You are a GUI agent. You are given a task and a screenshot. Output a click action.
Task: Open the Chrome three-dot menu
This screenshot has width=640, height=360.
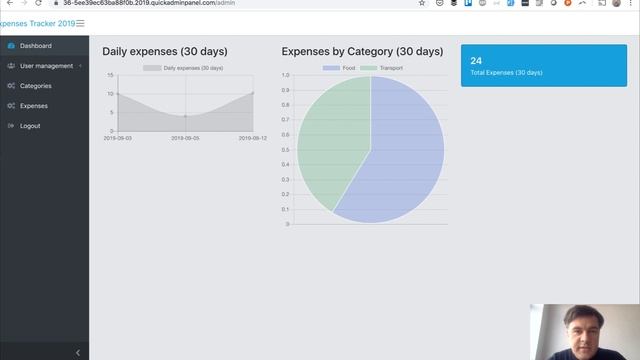pos(631,3)
